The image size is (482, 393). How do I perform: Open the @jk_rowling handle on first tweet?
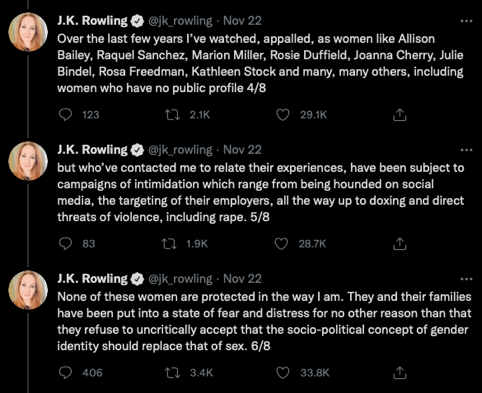[x=180, y=21]
